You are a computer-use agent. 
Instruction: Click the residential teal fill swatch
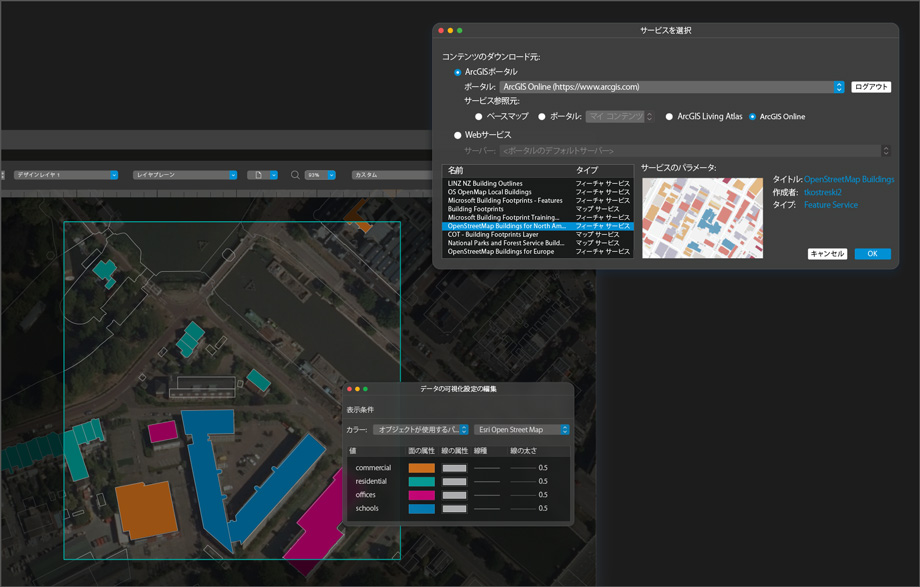421,482
